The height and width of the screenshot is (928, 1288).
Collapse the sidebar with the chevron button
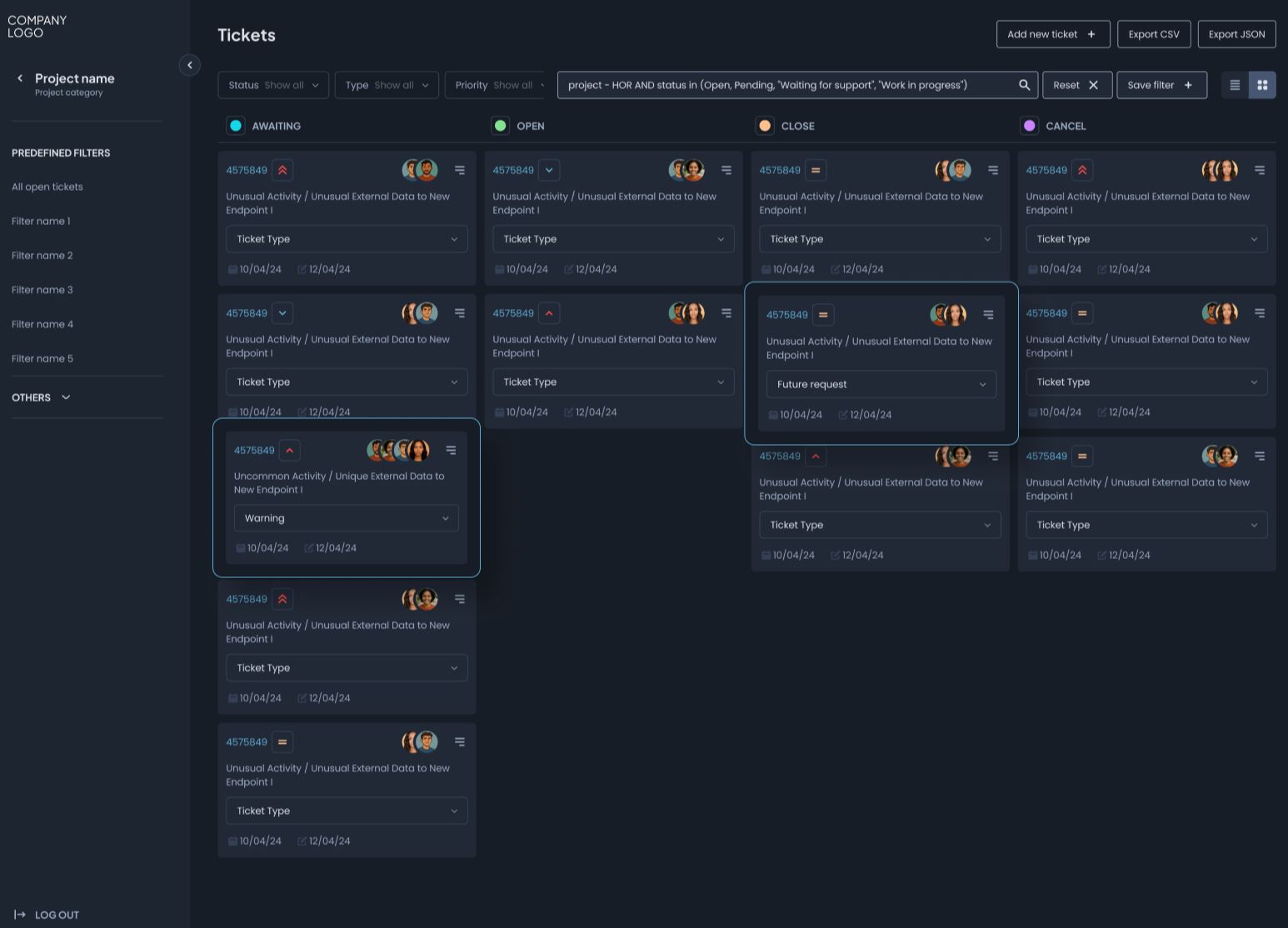189,65
